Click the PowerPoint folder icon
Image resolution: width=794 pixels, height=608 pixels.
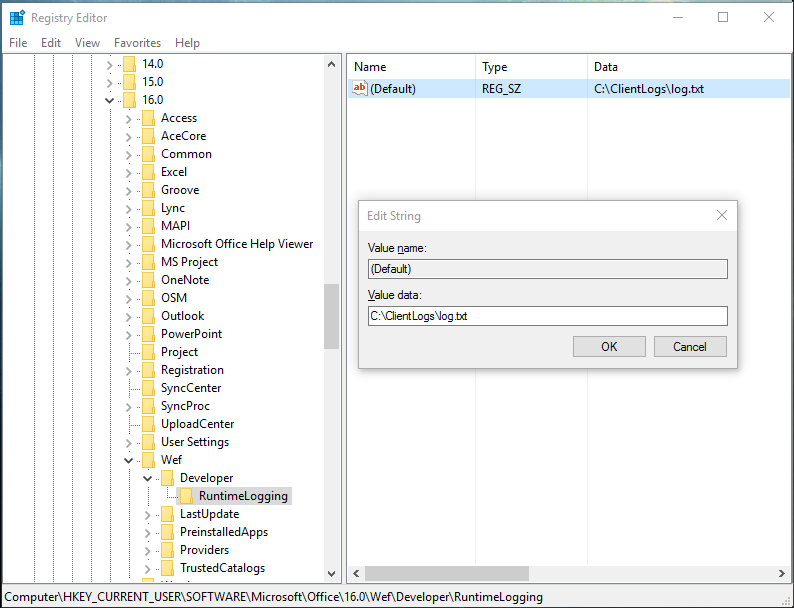pos(148,334)
